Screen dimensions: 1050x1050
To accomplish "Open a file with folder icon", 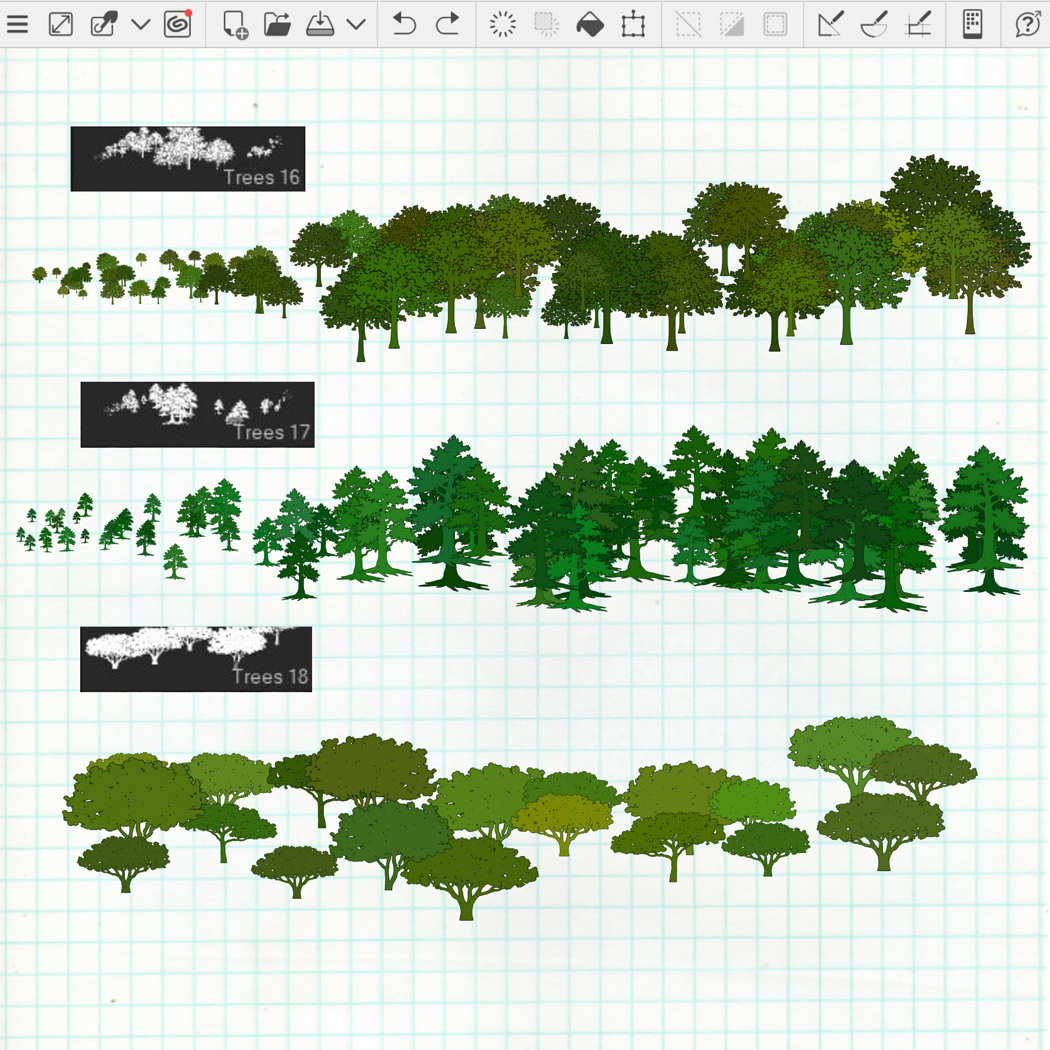I will 277,24.
